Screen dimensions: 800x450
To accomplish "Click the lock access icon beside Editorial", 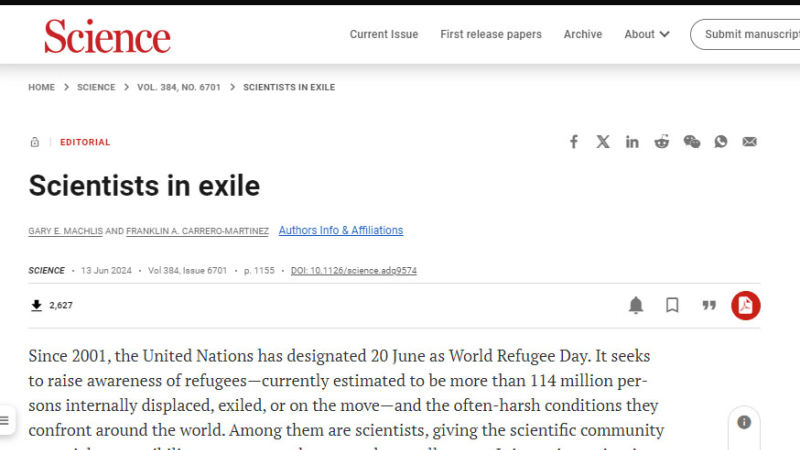I will [x=35, y=142].
